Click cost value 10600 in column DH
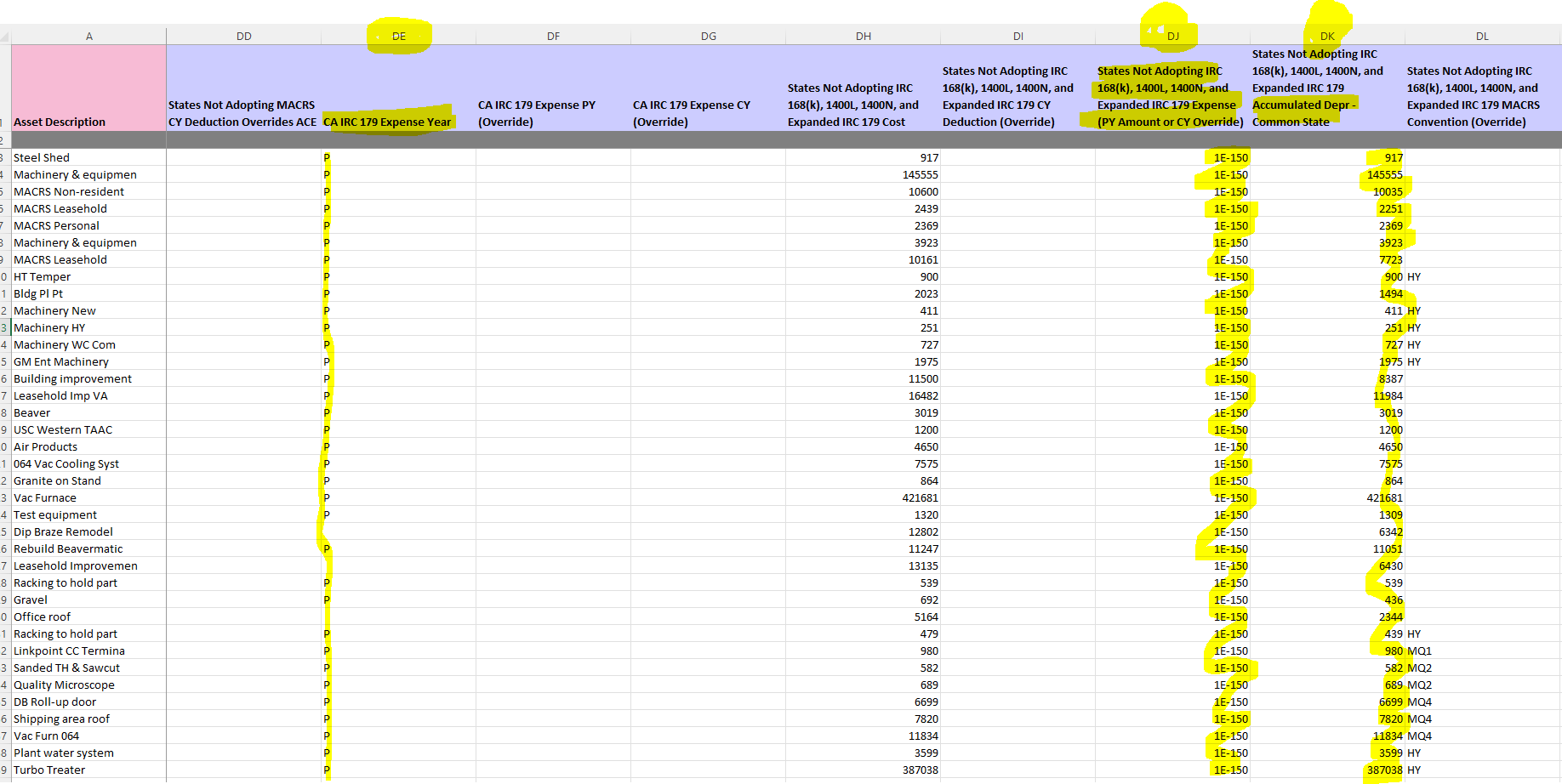Screen dimensions: 1562x784 pos(863,191)
